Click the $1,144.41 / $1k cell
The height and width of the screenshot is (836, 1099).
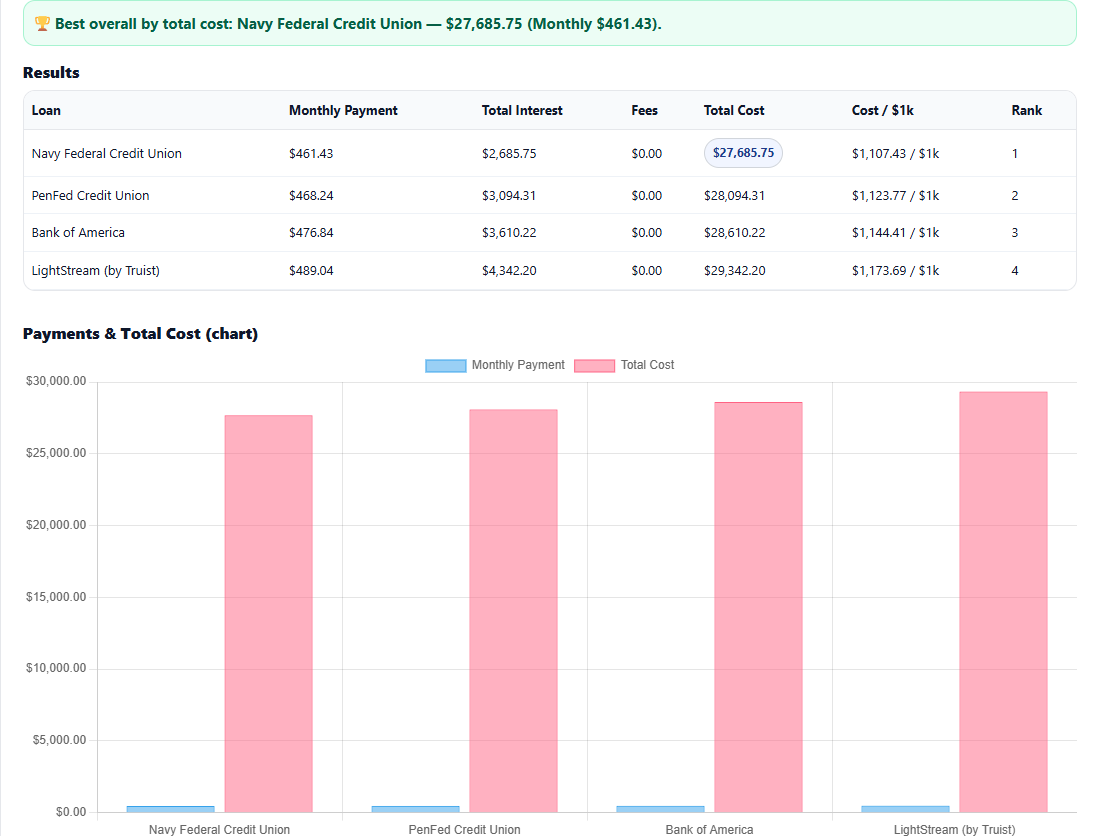pos(896,233)
